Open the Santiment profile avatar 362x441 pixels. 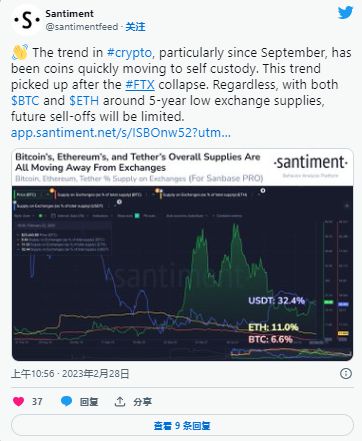[27, 20]
